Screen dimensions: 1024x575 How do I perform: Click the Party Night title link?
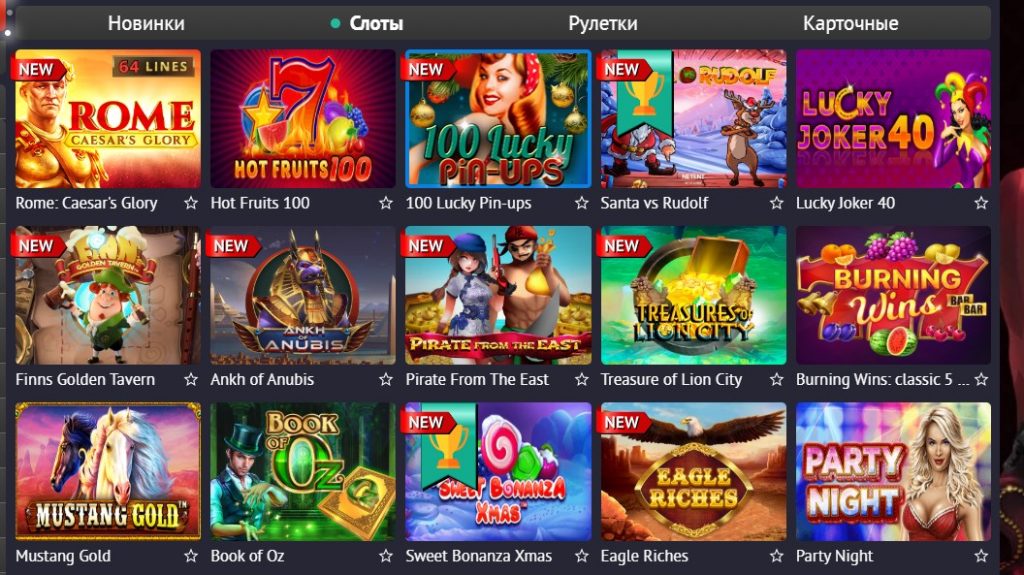coord(834,557)
